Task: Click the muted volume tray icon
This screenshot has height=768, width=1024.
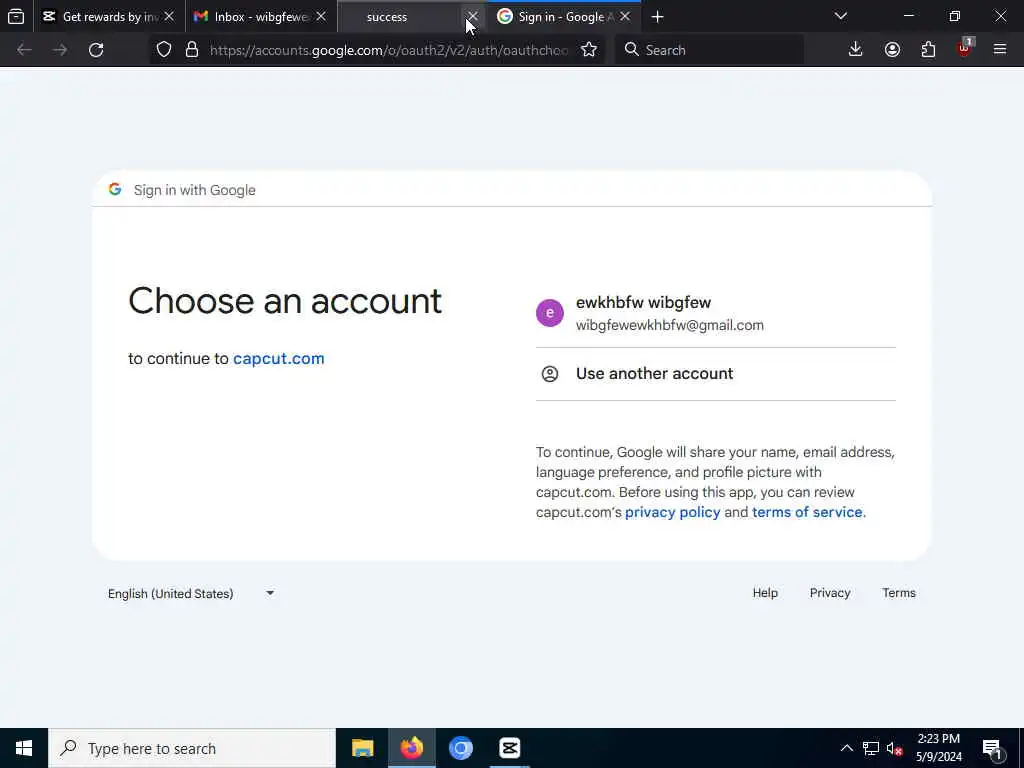Action: (894, 748)
